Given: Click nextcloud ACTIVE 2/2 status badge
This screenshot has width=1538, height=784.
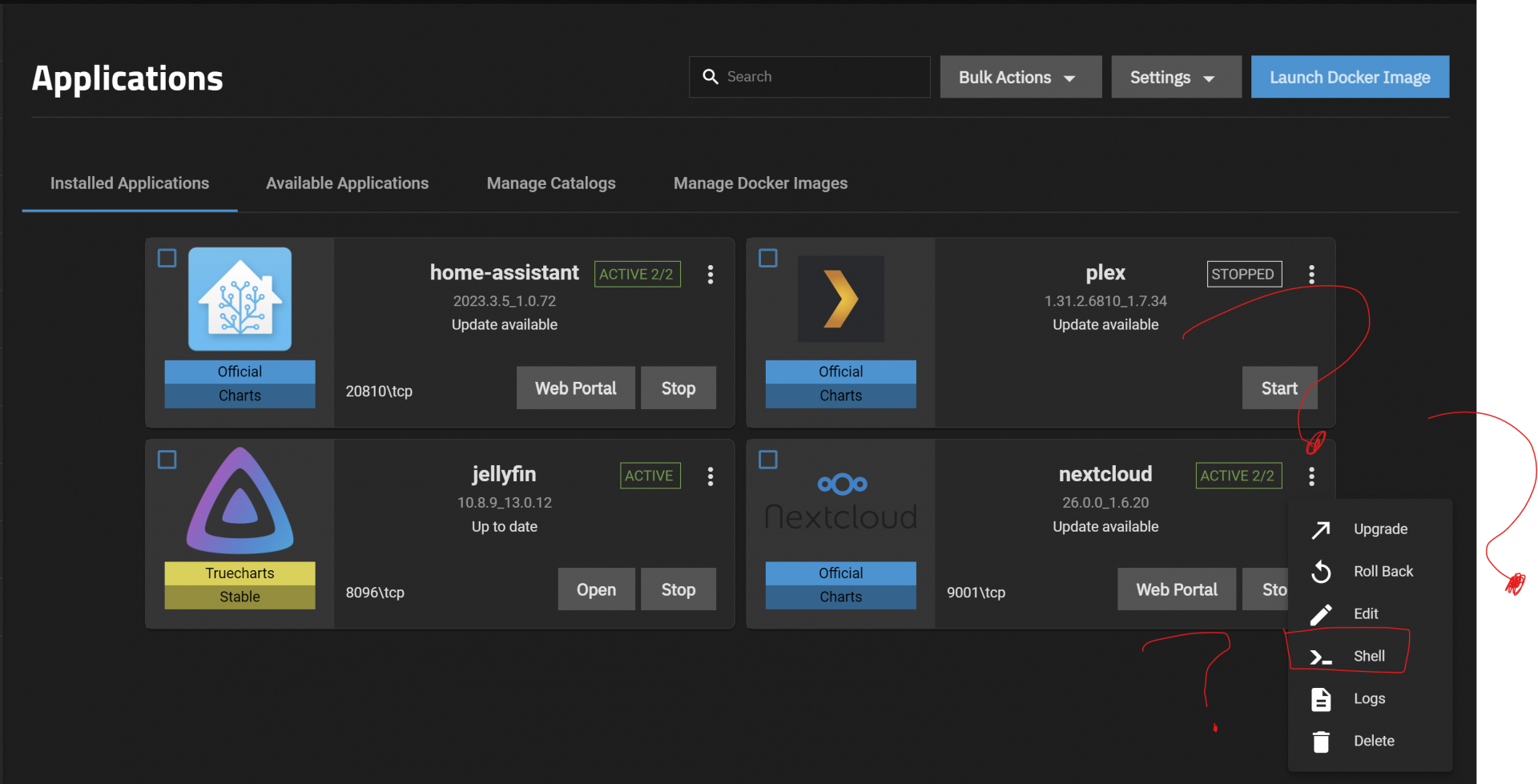Looking at the screenshot, I should point(1238,476).
